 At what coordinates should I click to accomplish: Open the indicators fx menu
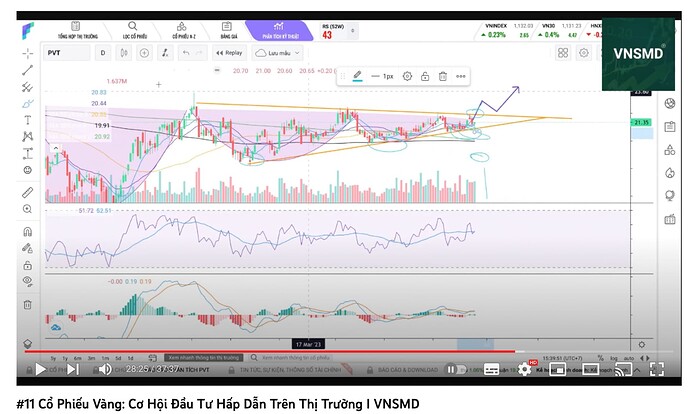click(x=165, y=53)
